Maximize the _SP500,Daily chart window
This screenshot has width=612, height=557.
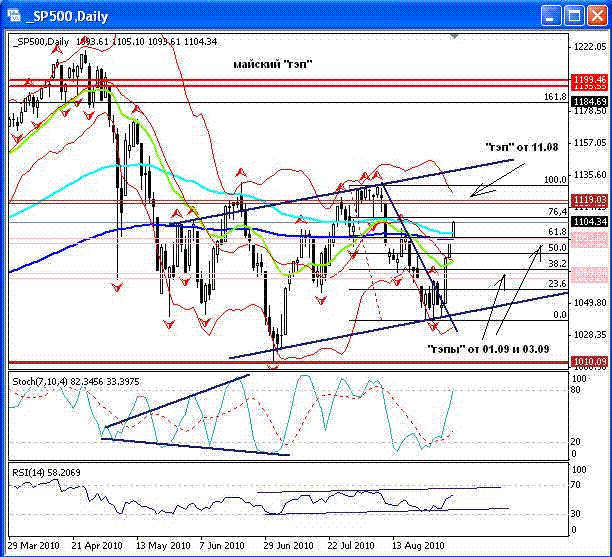tap(574, 16)
